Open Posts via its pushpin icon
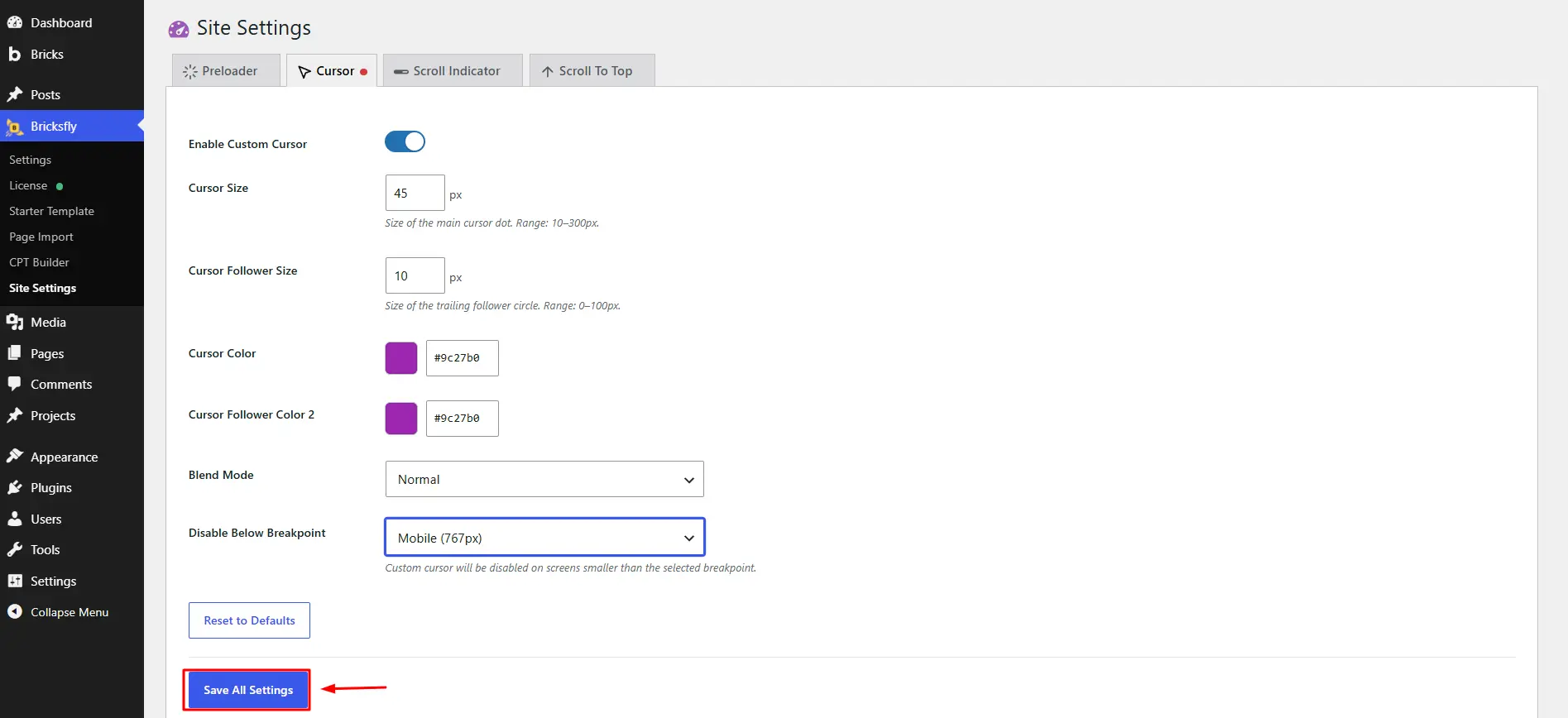This screenshot has height=718, width=1568. coord(15,94)
